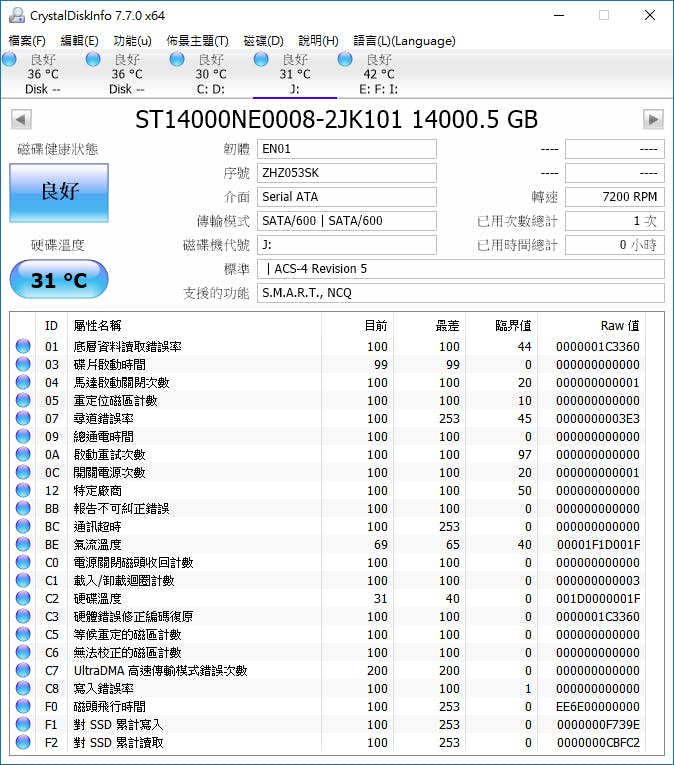Select the J: 31 °C drive tab
Screen dimensions: 674x765
coord(295,74)
